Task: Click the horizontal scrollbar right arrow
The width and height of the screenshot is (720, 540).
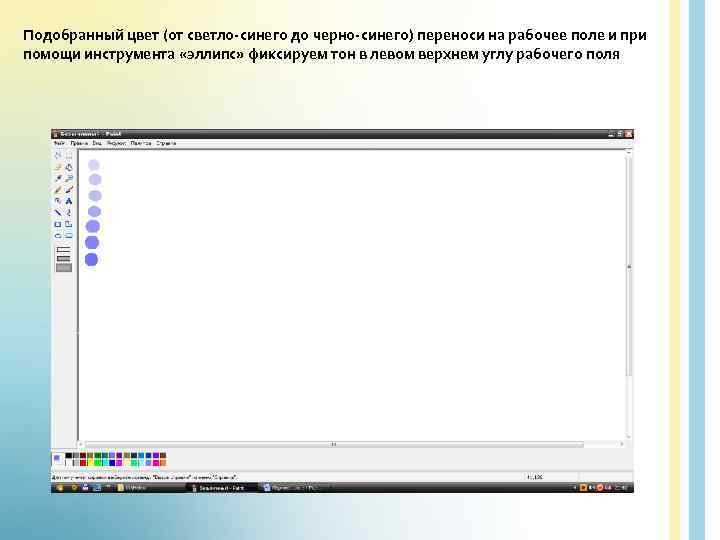Action: [x=622, y=444]
